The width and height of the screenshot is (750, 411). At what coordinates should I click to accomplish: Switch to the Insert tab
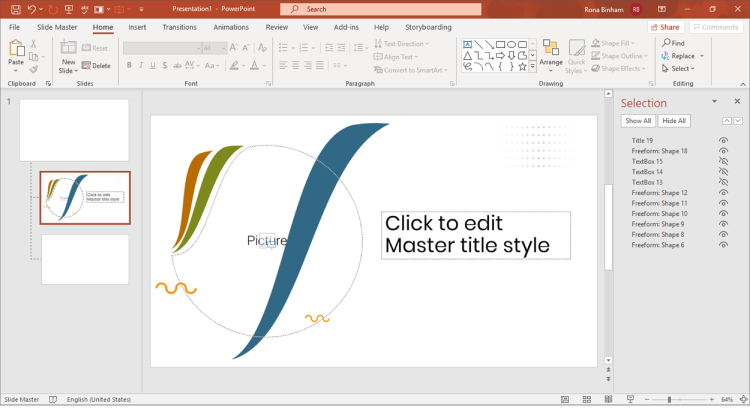[137, 27]
